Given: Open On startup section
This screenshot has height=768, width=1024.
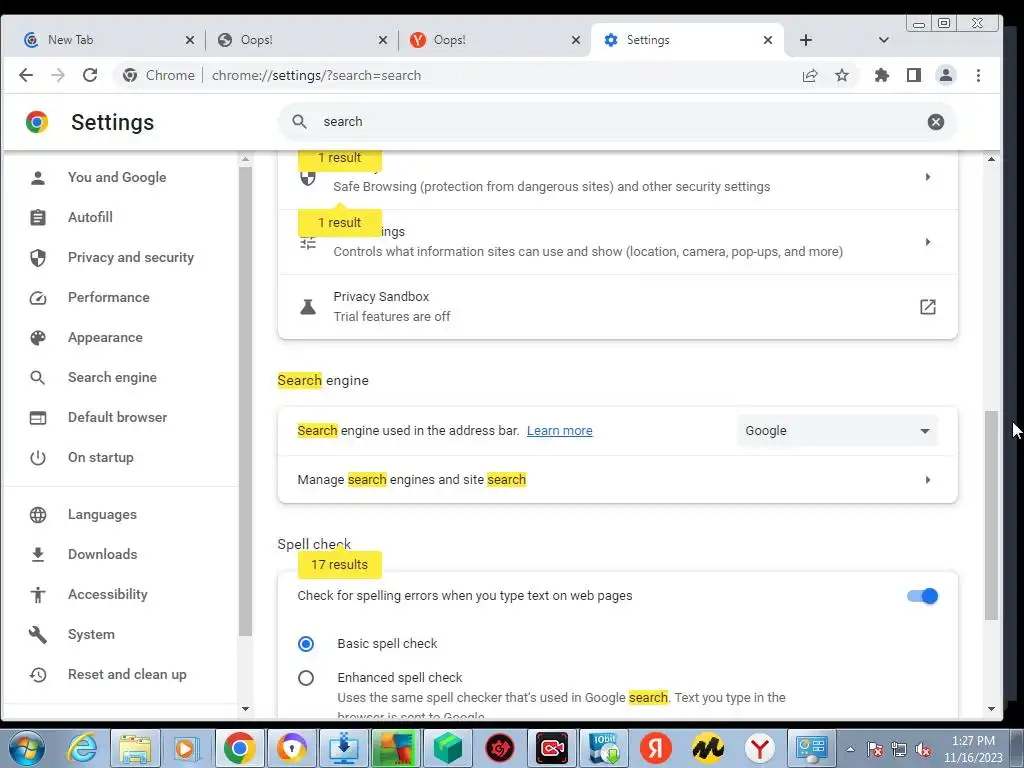Looking at the screenshot, I should pos(101,457).
